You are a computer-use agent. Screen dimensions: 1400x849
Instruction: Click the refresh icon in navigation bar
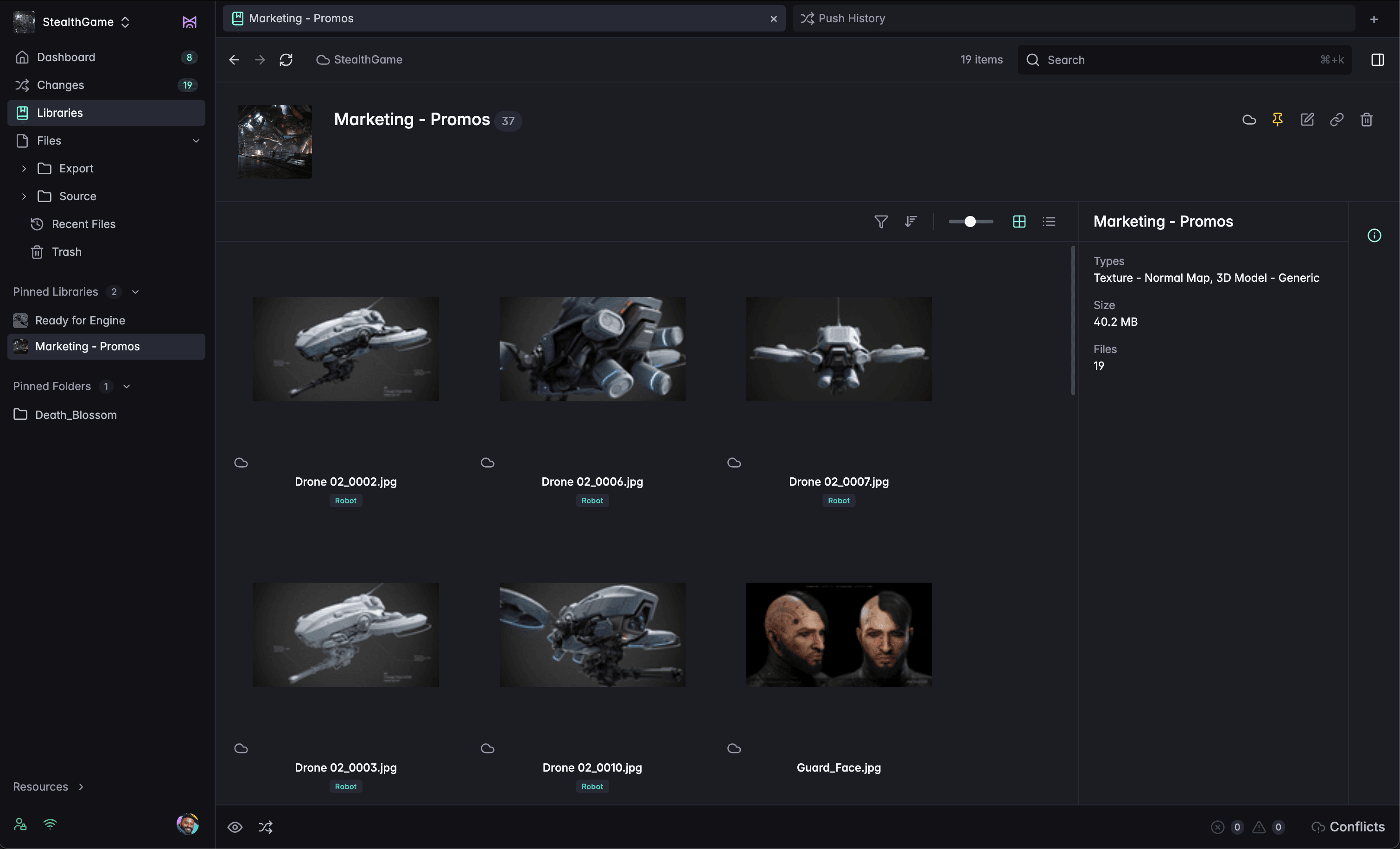point(286,60)
